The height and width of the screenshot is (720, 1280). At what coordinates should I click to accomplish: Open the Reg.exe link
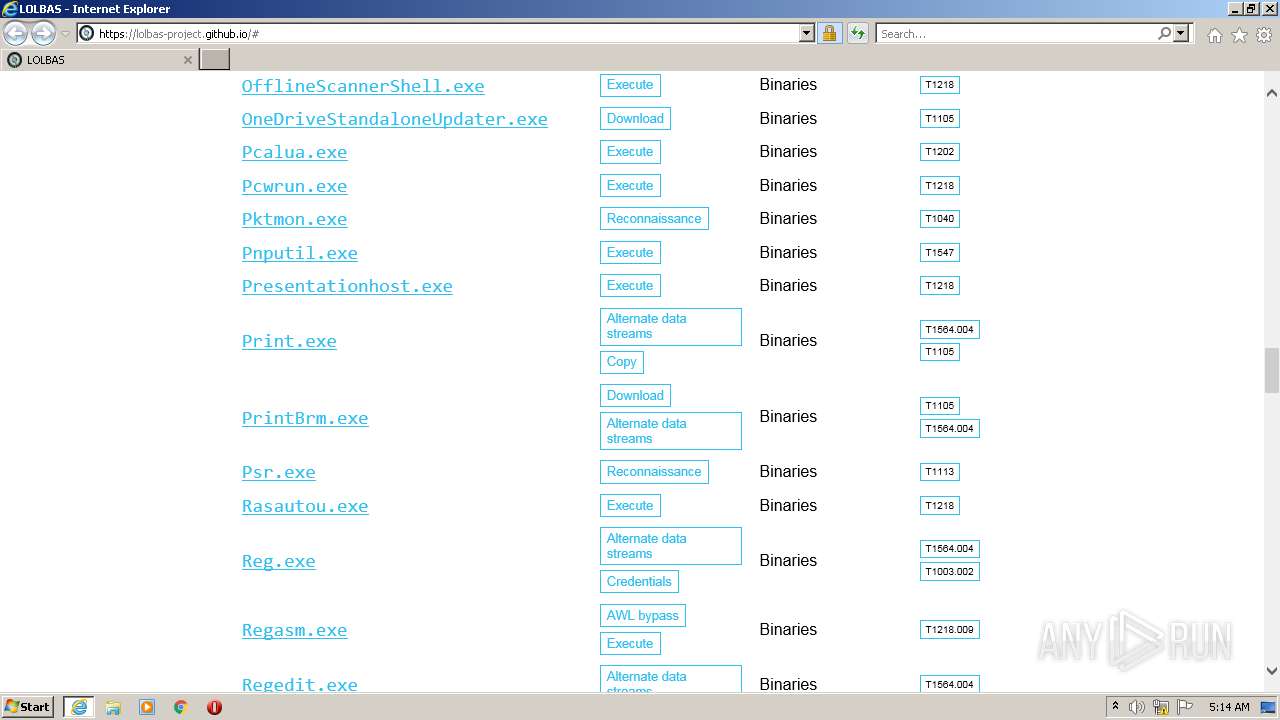pos(278,561)
